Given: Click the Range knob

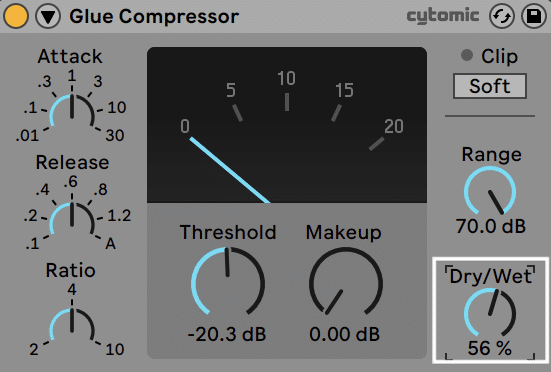Looking at the screenshot, I should point(490,192).
